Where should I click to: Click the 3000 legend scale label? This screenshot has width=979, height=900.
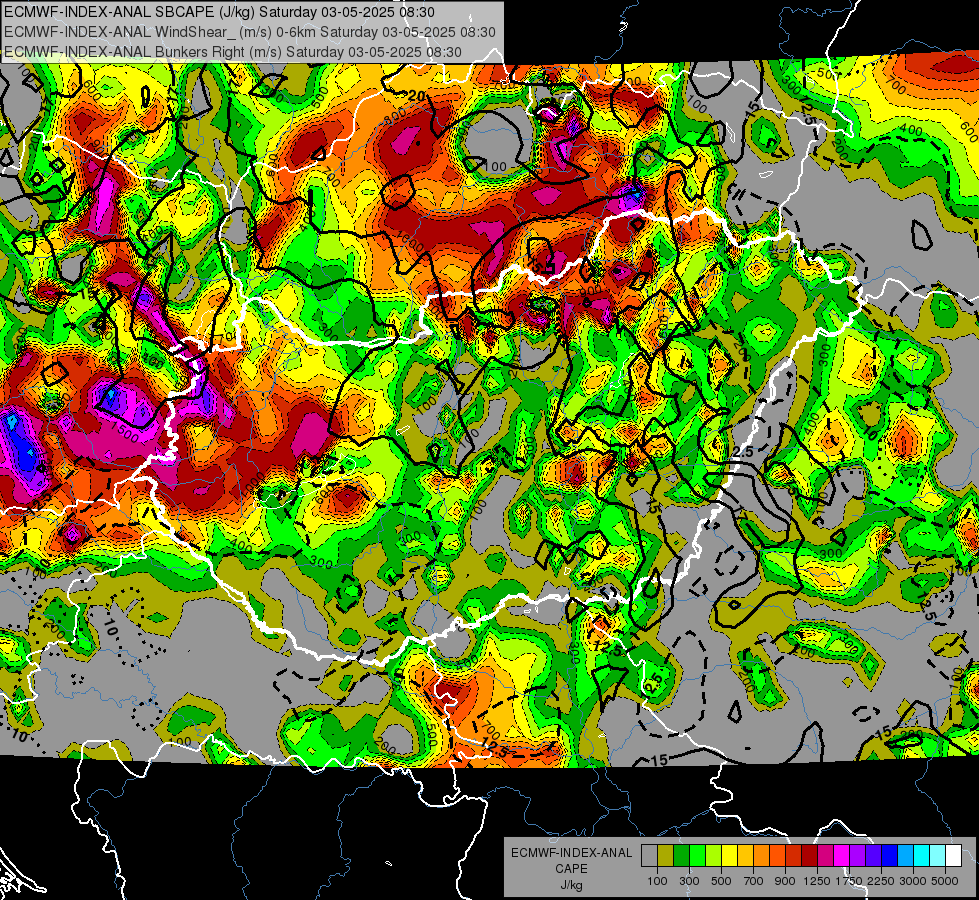pos(913,881)
